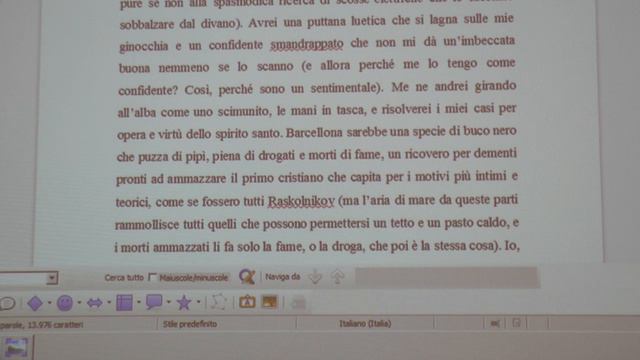
Task: Jump to previous element with up arrow
Action: 338,277
